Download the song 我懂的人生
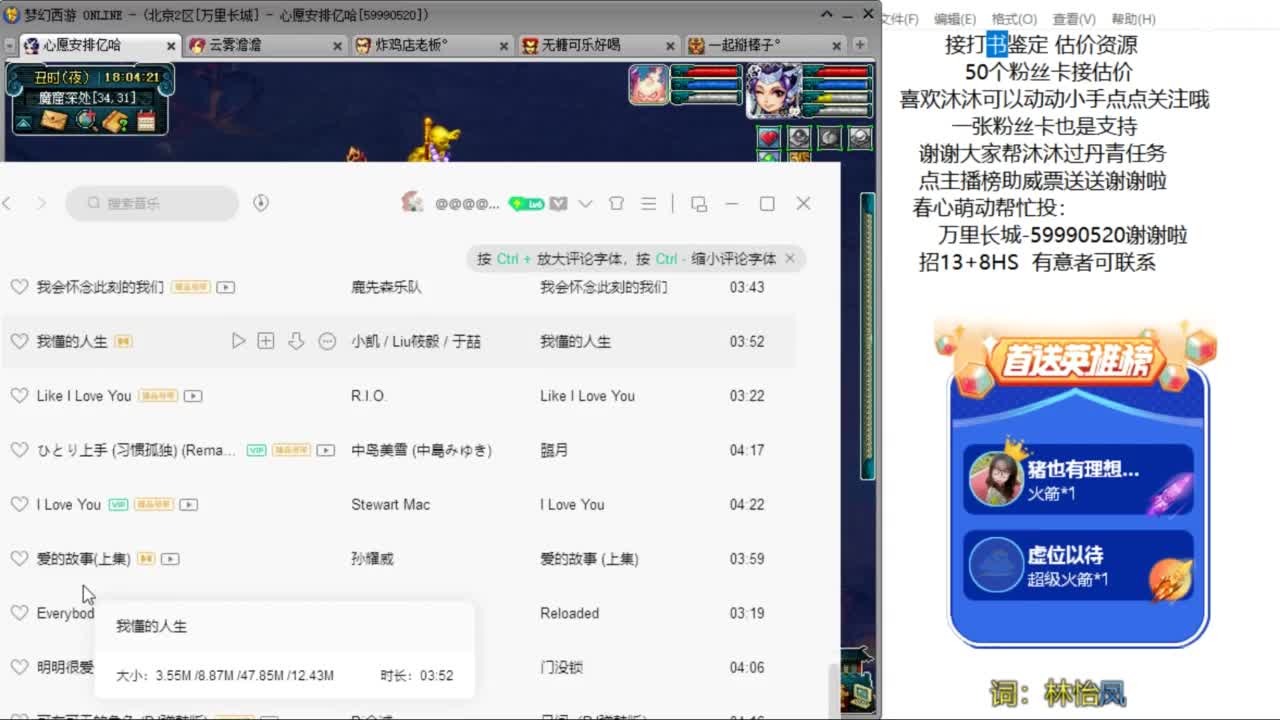This screenshot has width=1280, height=720. pyautogui.click(x=296, y=341)
